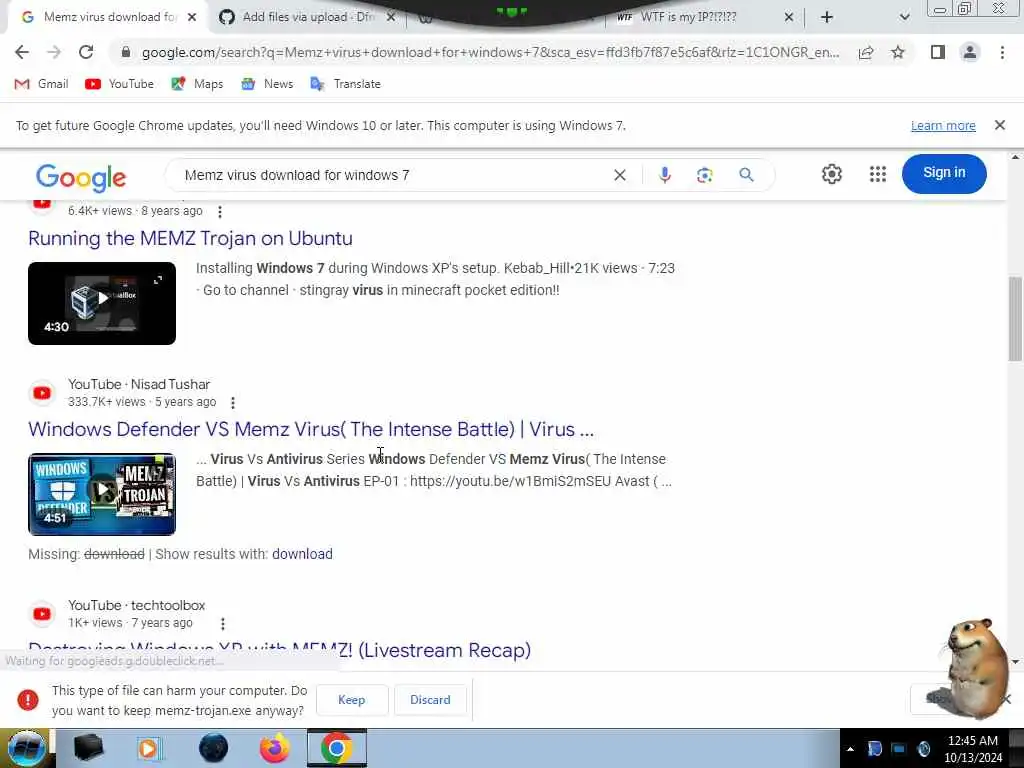Screen dimensions: 1024x768
Task: Start voice search with microphone icon
Action: coord(664,175)
